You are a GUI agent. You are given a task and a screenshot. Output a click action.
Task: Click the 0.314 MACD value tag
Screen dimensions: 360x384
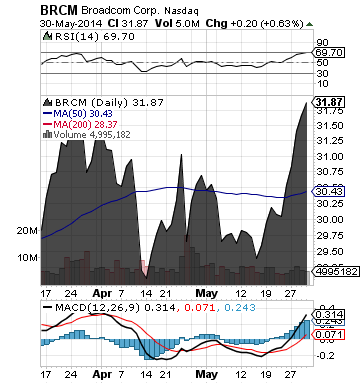pos(328,314)
